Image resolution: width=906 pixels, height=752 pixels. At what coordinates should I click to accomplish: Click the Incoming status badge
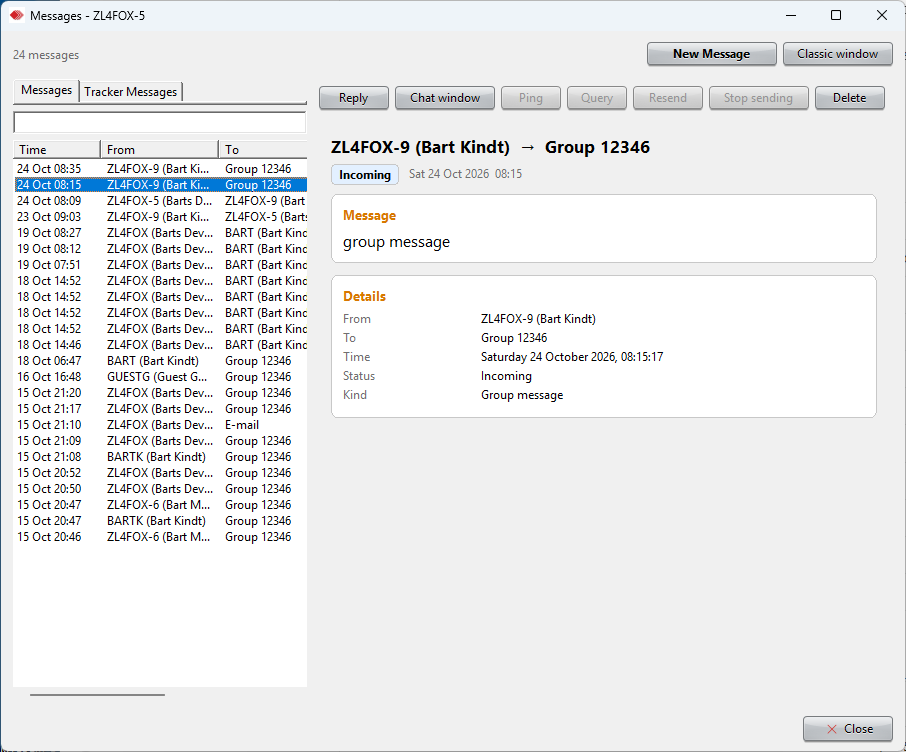pos(365,175)
